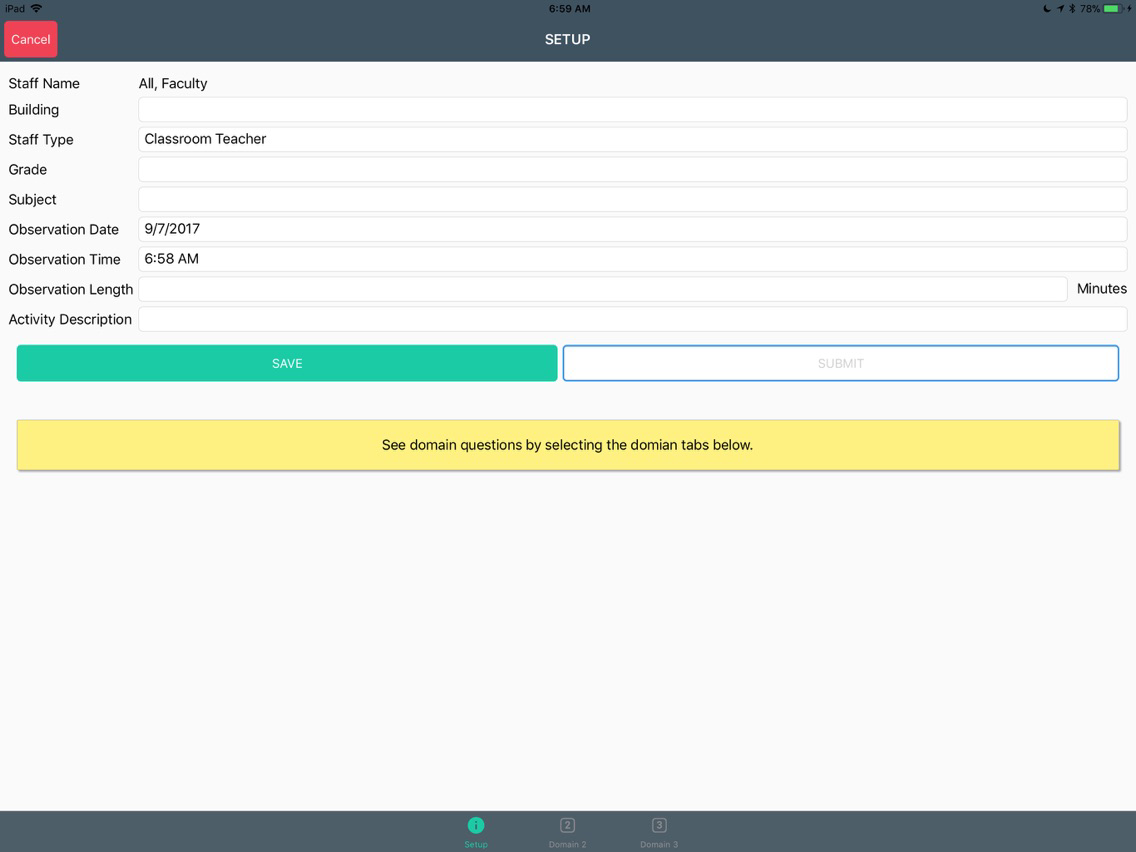Click the 'Minutes' unit label

tap(1101, 288)
